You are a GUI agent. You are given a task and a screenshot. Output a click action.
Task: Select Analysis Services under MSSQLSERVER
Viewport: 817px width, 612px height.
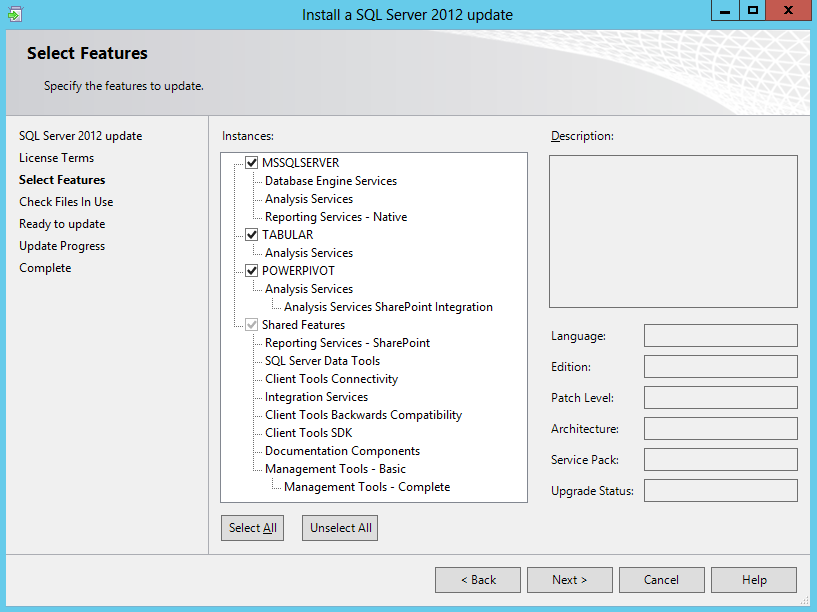pos(309,199)
